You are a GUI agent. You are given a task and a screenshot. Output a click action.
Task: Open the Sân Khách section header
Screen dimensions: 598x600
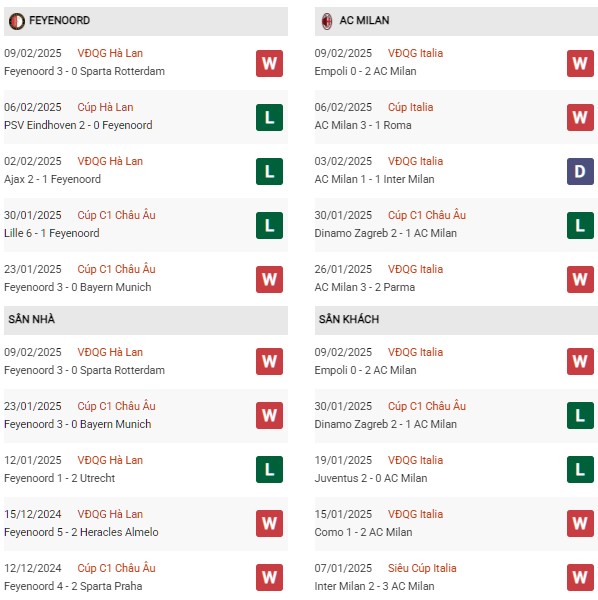(456, 320)
